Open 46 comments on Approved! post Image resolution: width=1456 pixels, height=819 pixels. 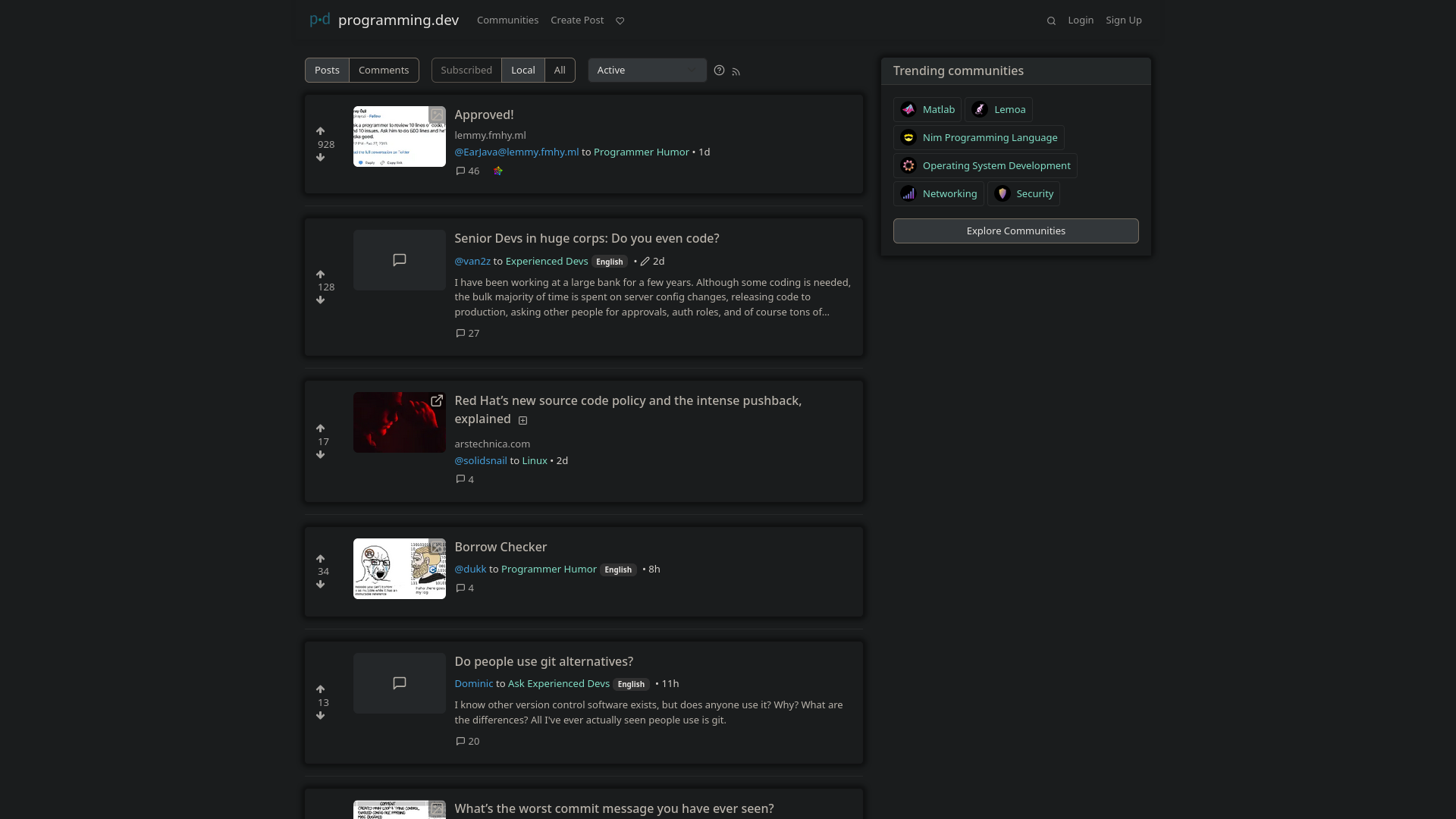point(467,171)
